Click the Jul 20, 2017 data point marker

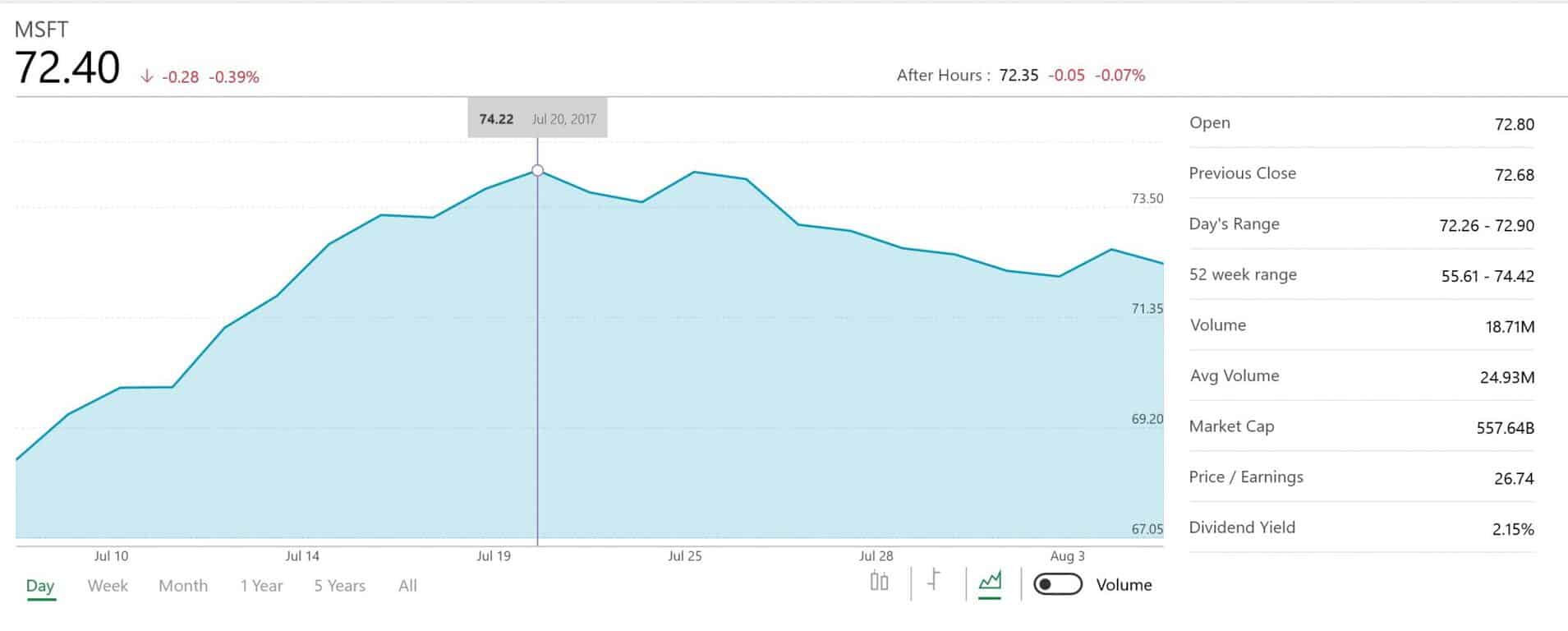pos(537,171)
